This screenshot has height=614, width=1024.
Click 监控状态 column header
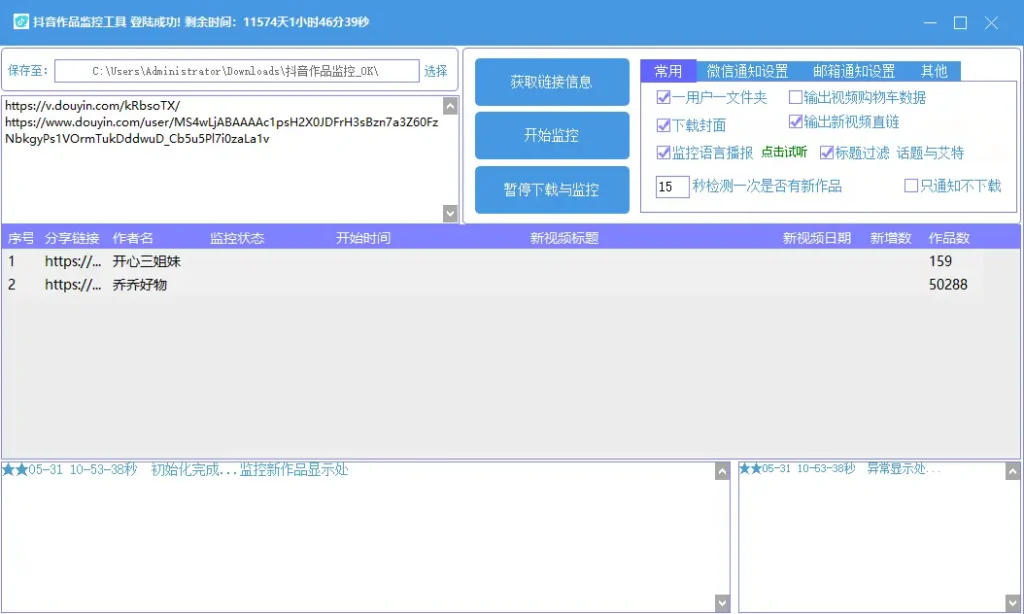pos(237,238)
